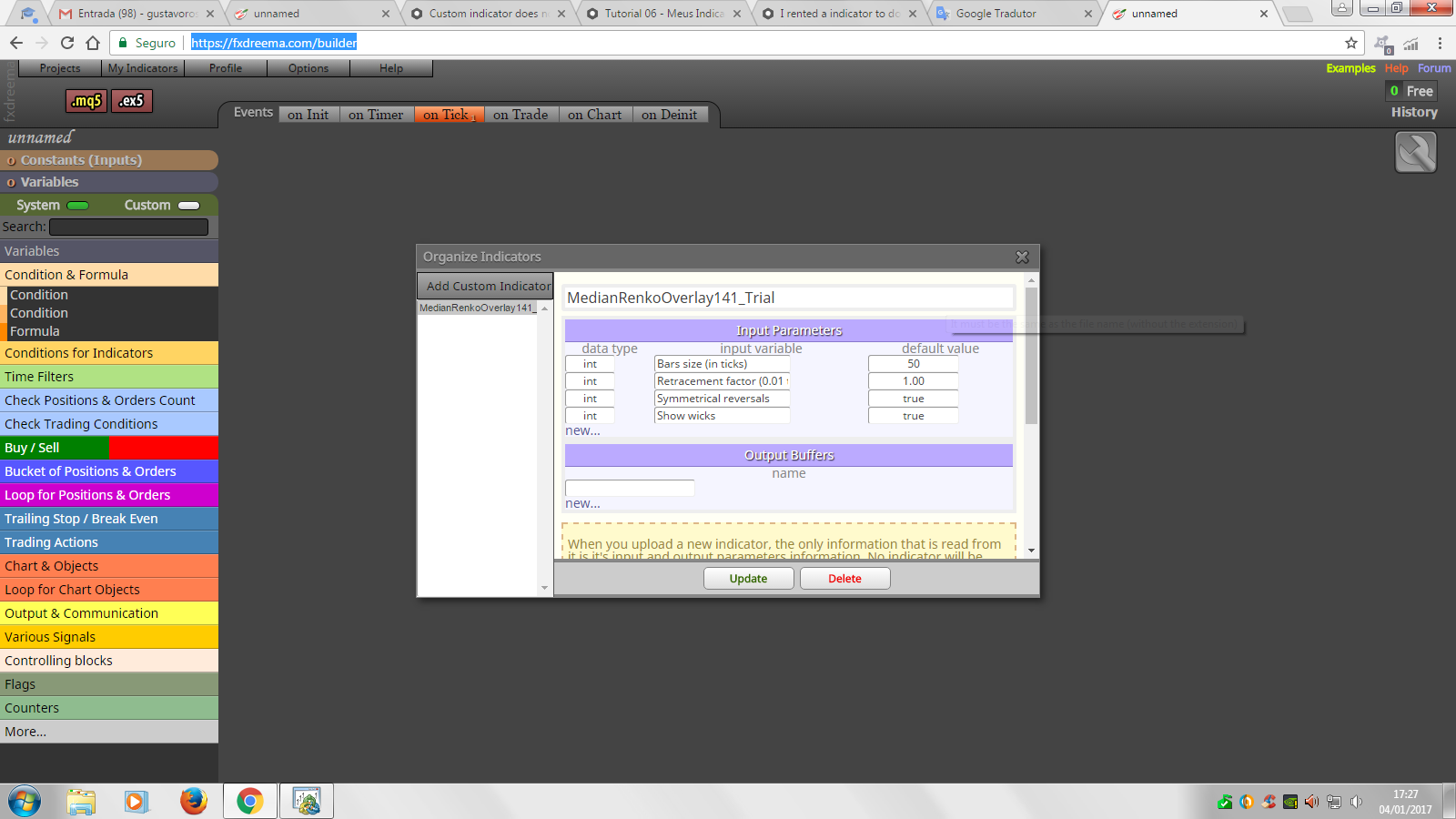The width and height of the screenshot is (1456, 819).
Task: Add new input parameter row
Action: point(582,431)
